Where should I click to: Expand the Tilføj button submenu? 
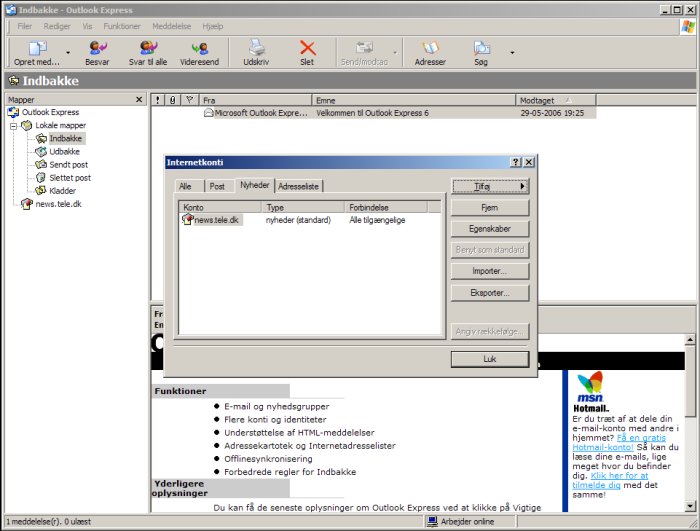(489, 186)
